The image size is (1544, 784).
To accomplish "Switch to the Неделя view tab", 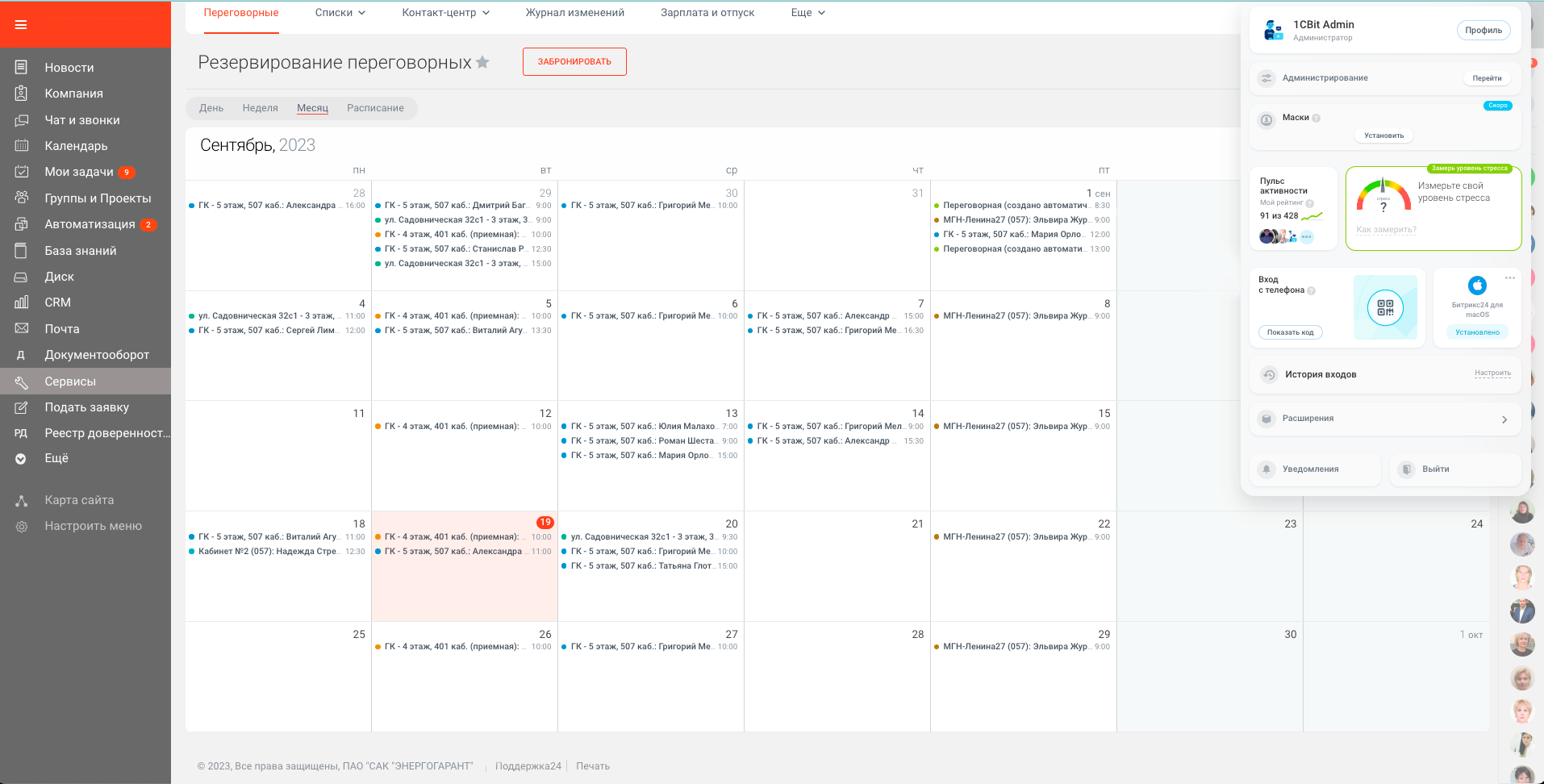I will click(x=260, y=108).
